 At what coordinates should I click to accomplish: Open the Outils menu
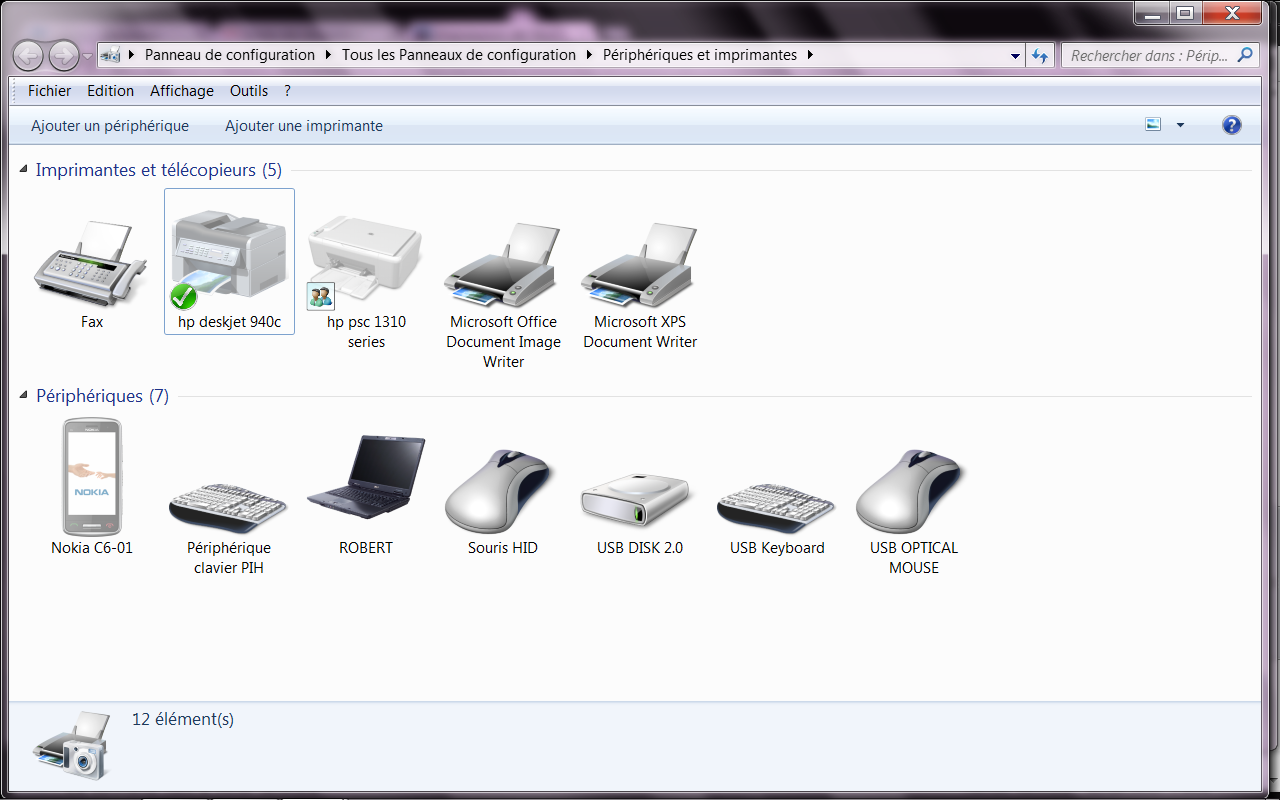click(249, 91)
